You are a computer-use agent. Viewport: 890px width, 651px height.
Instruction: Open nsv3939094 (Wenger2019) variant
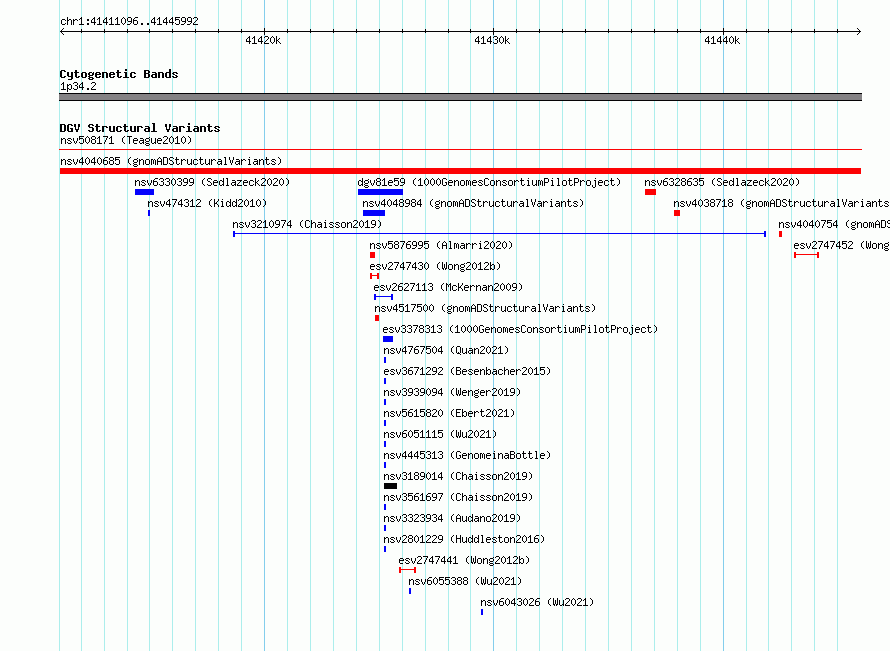pos(452,392)
